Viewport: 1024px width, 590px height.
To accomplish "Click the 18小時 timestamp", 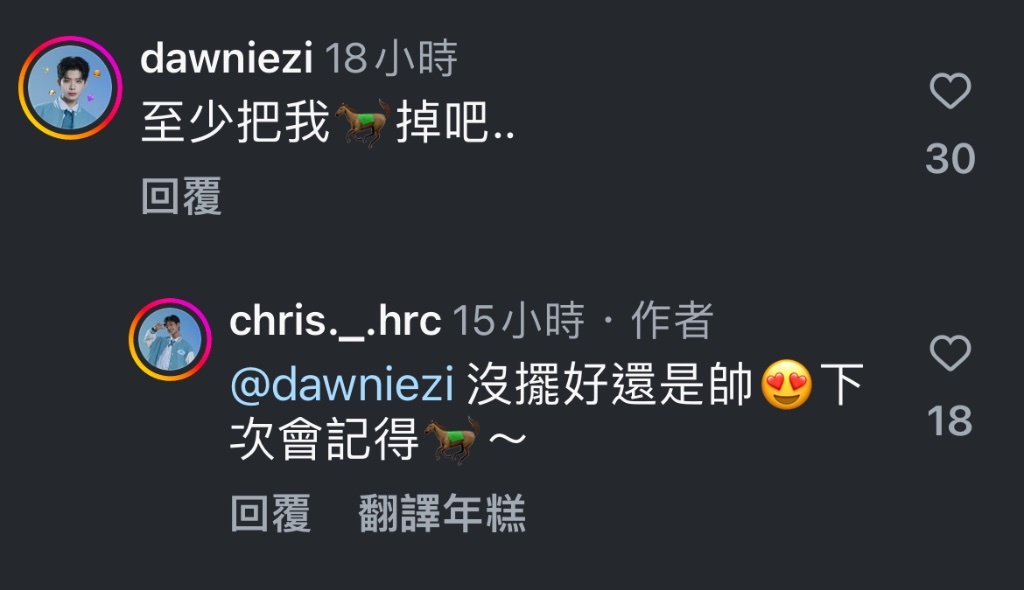I will pos(391,58).
